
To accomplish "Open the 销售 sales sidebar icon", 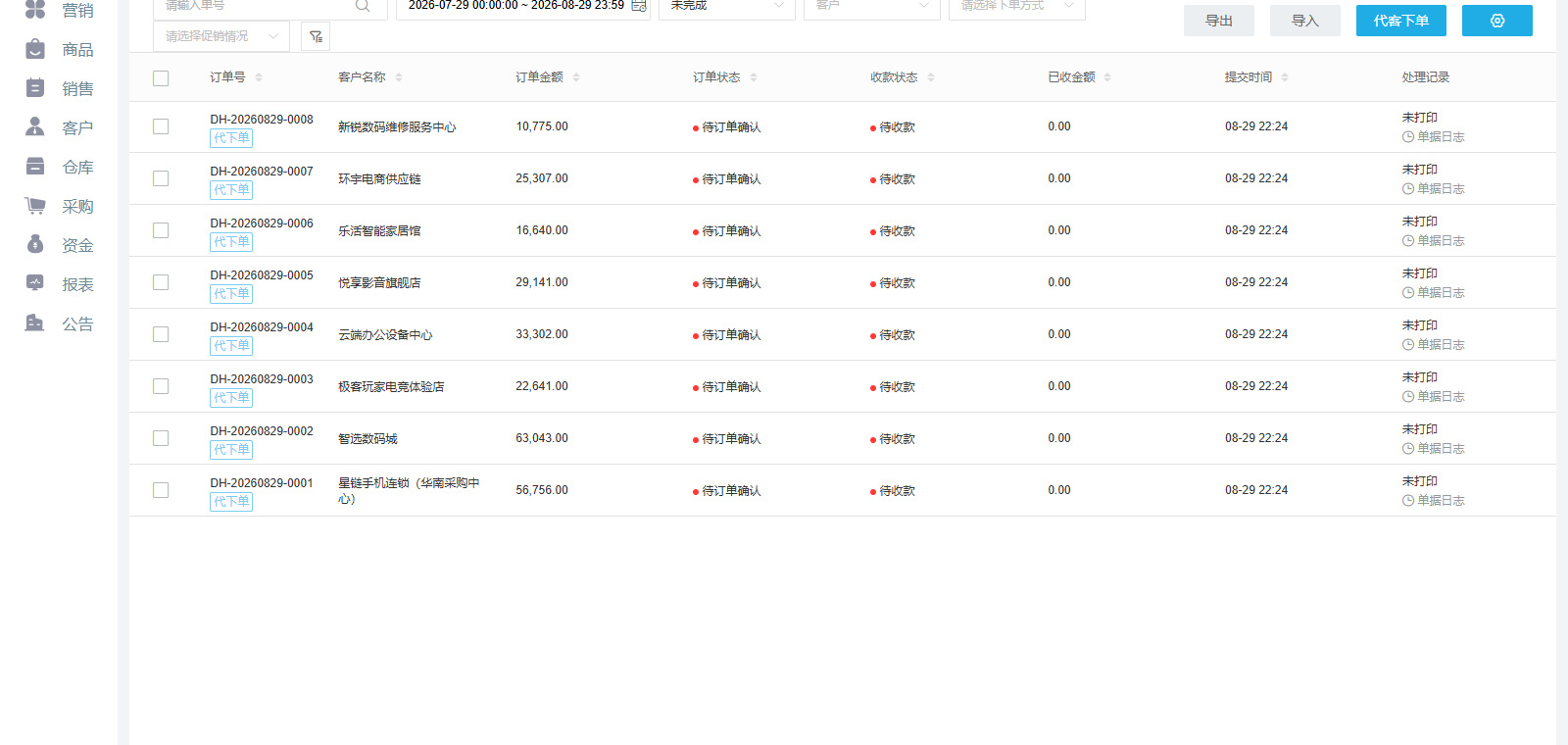I will click(35, 88).
